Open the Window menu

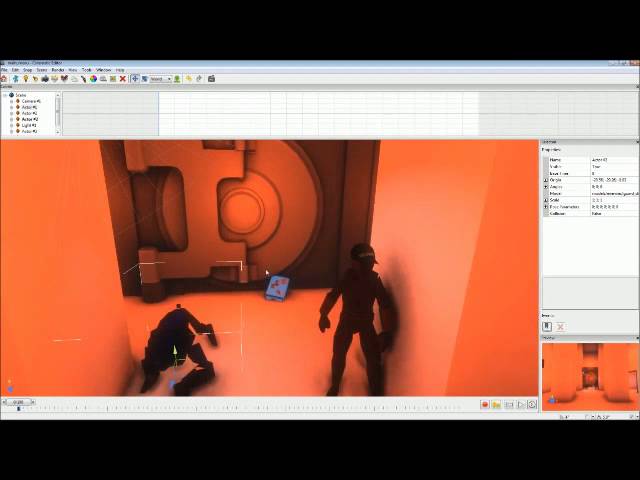[103, 70]
